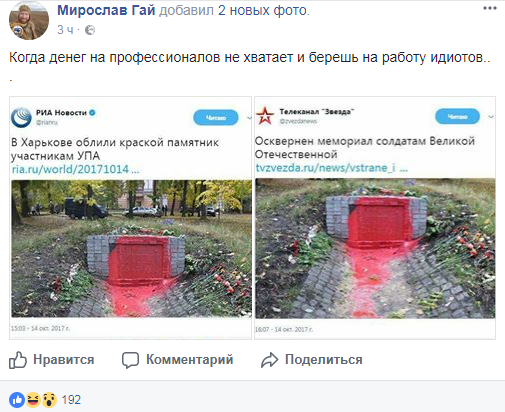Open the РИА Новости monument photo
The width and height of the screenshot is (505, 412).
click(131, 248)
